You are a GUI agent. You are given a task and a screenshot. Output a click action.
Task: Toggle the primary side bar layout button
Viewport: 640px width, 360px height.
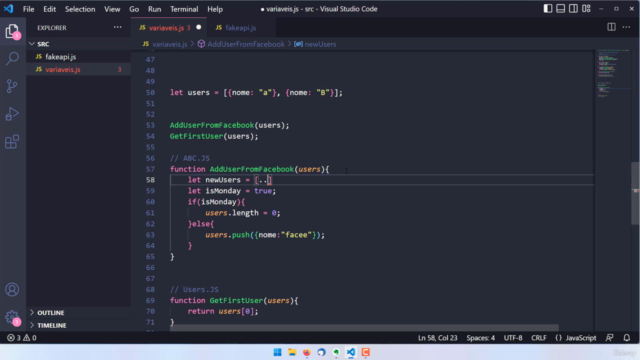pyautogui.click(x=548, y=9)
